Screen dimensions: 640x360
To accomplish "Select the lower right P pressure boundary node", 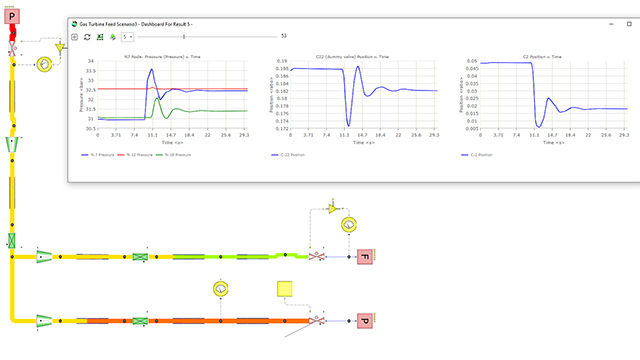I will [364, 321].
